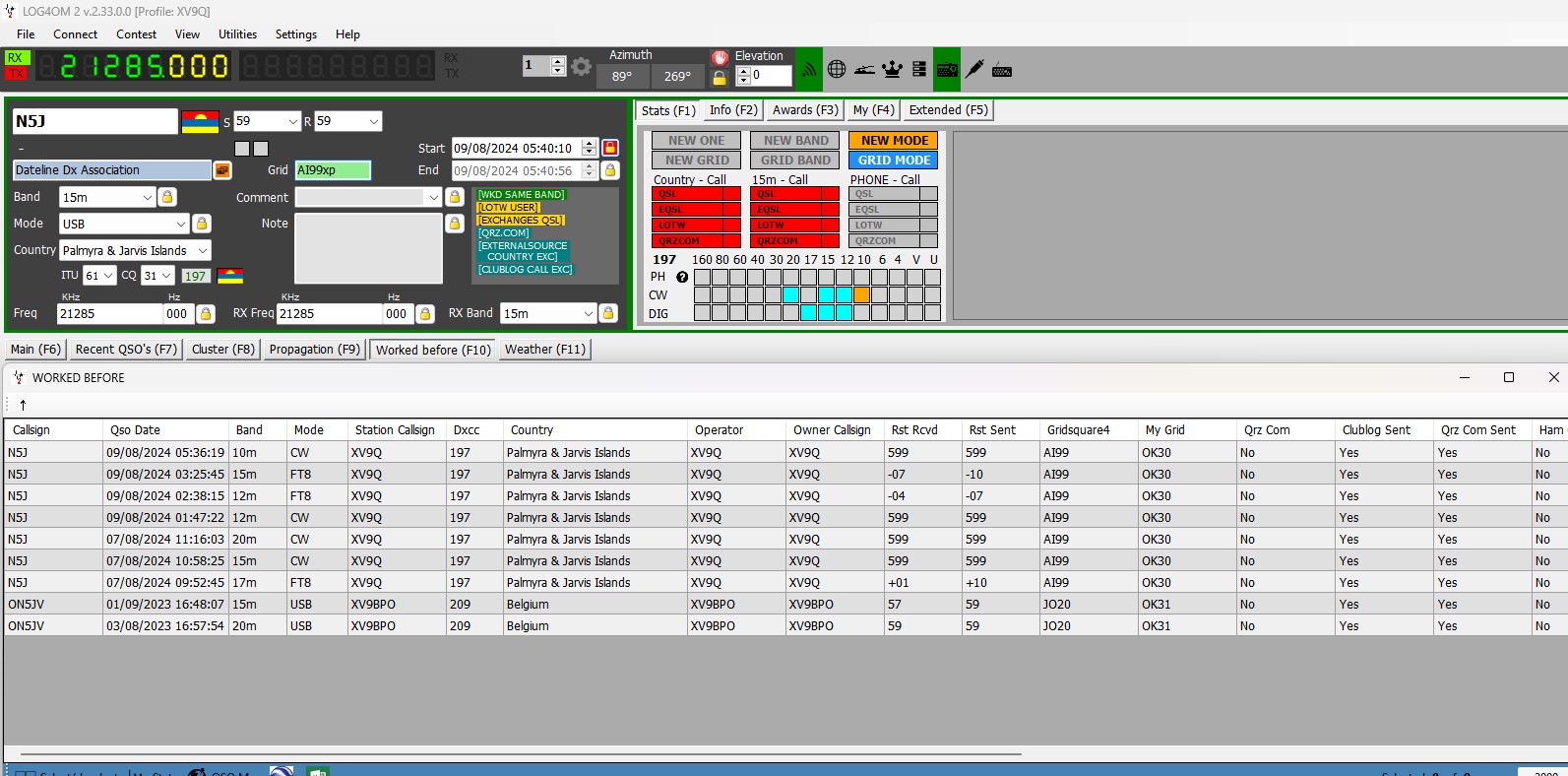Click the orange CW 10m band cell
Image resolution: width=1568 pixels, height=776 pixels.
click(862, 294)
